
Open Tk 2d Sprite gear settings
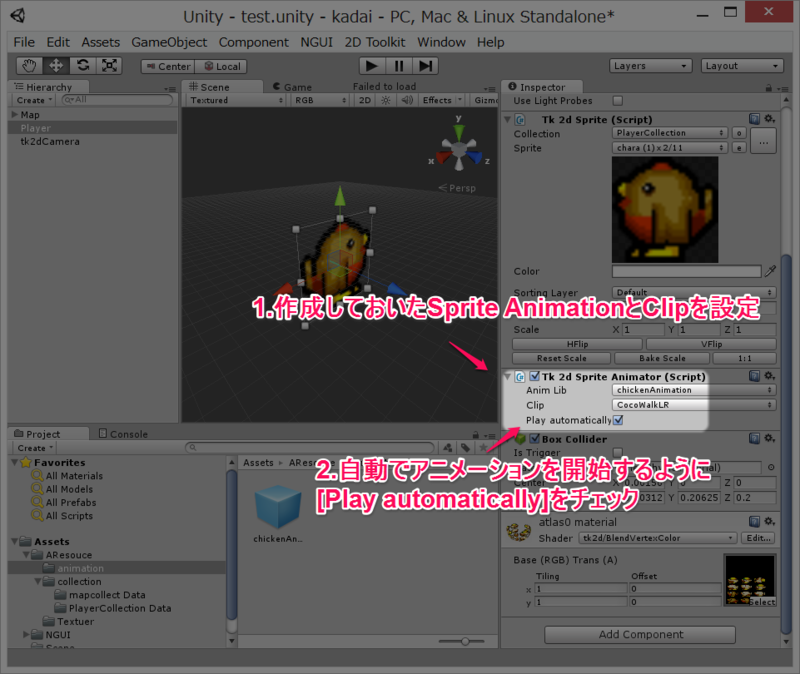[x=769, y=119]
